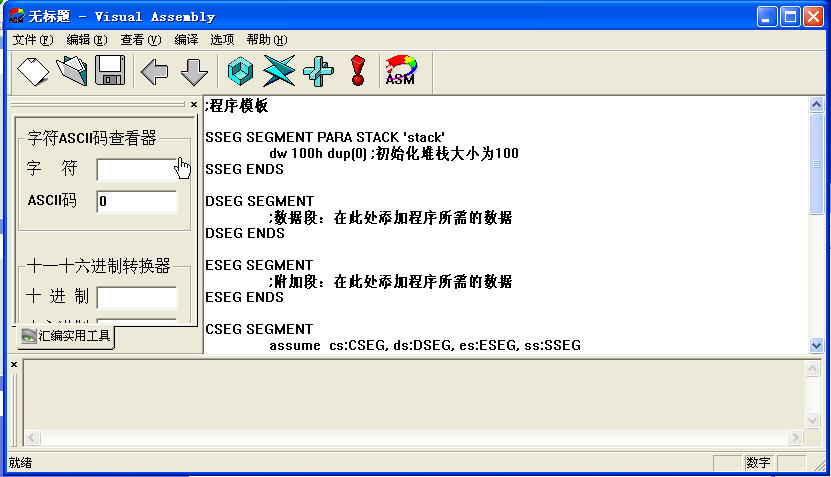Click the down arrow toolbar icon
831x477 pixels.
(x=194, y=72)
